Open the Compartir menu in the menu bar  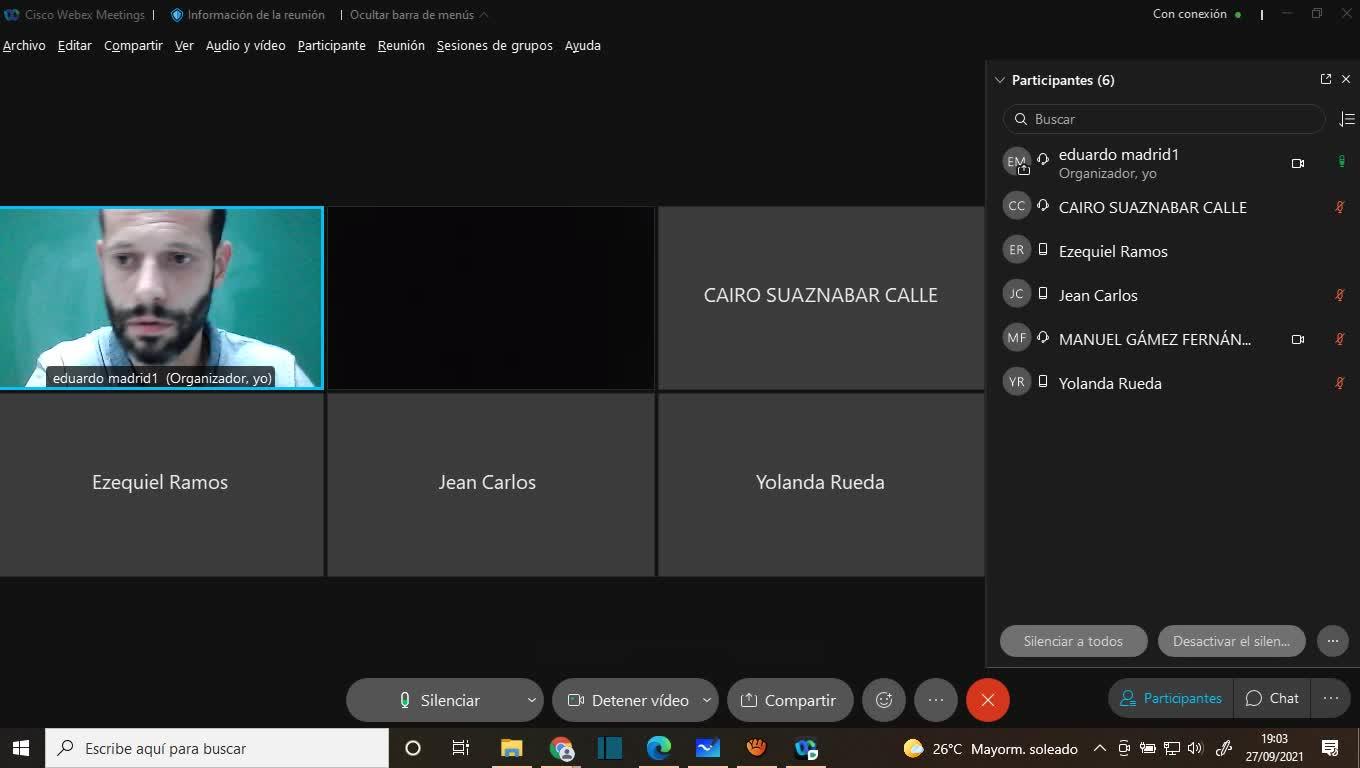pos(133,45)
